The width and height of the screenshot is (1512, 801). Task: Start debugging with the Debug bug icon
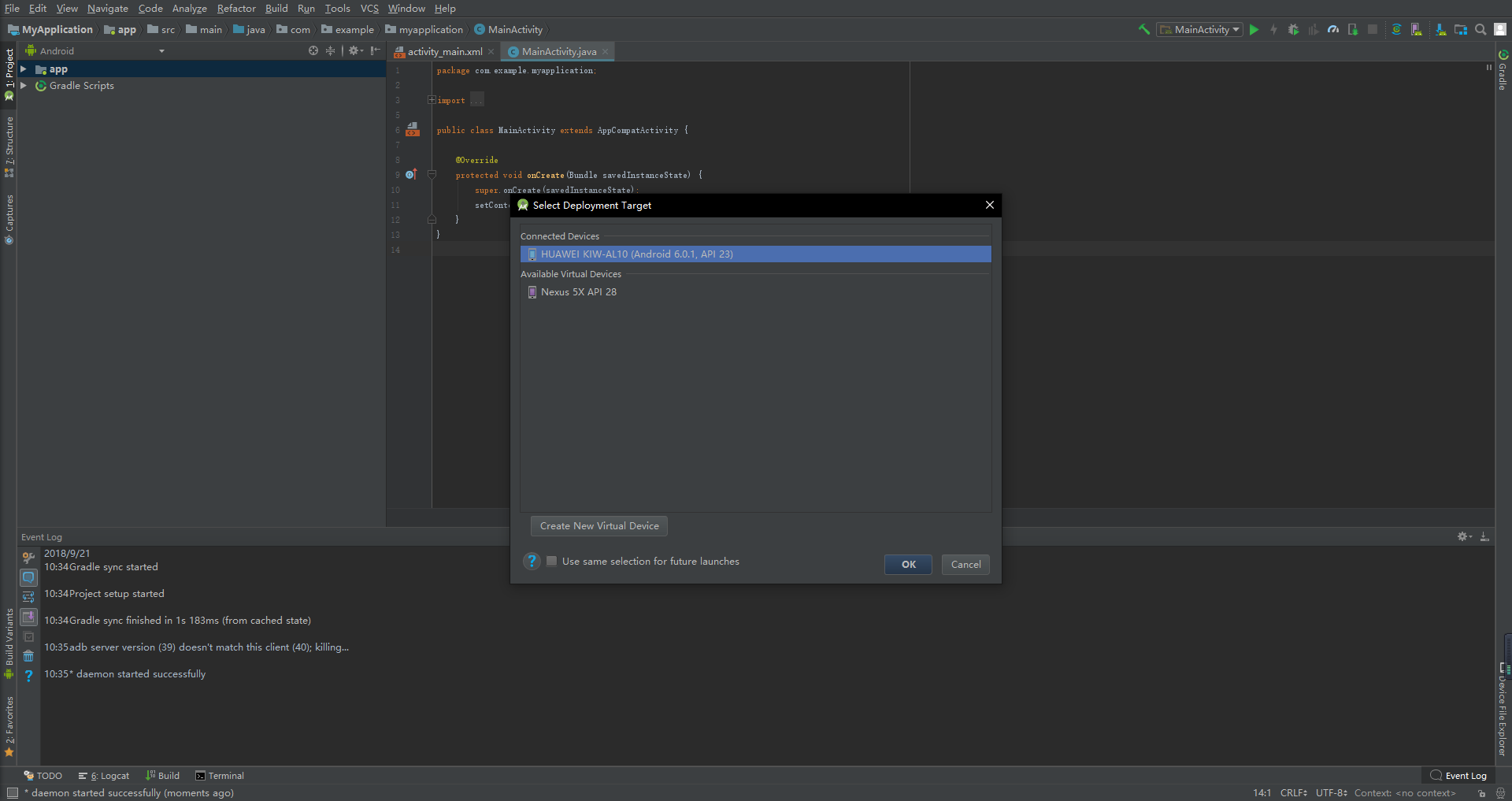coord(1293,29)
